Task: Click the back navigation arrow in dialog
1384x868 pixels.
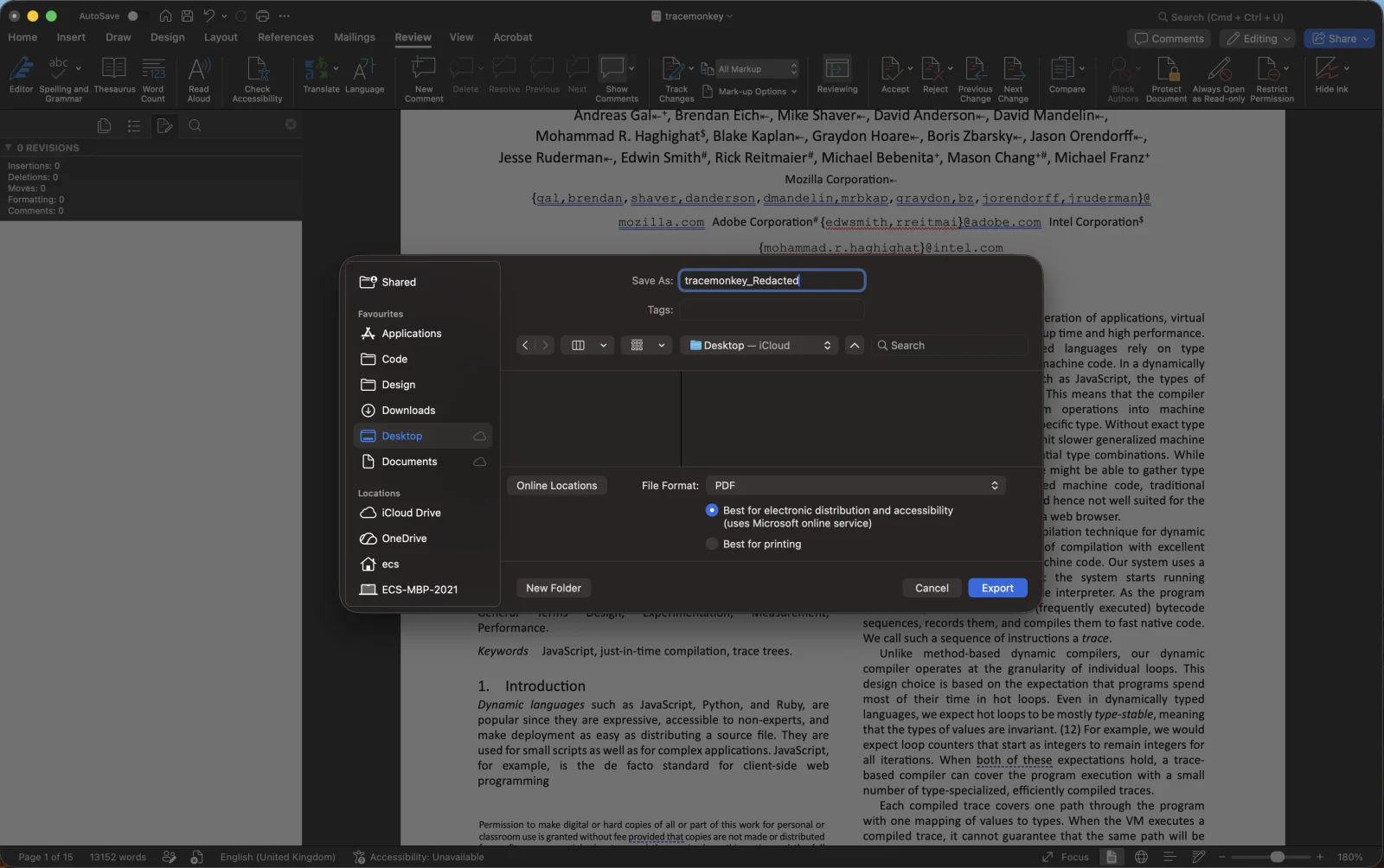Action: coord(525,345)
